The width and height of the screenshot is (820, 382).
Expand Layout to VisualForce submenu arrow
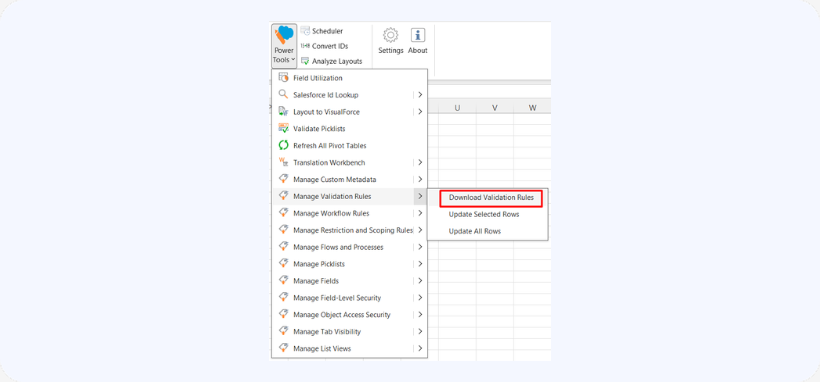(420, 111)
